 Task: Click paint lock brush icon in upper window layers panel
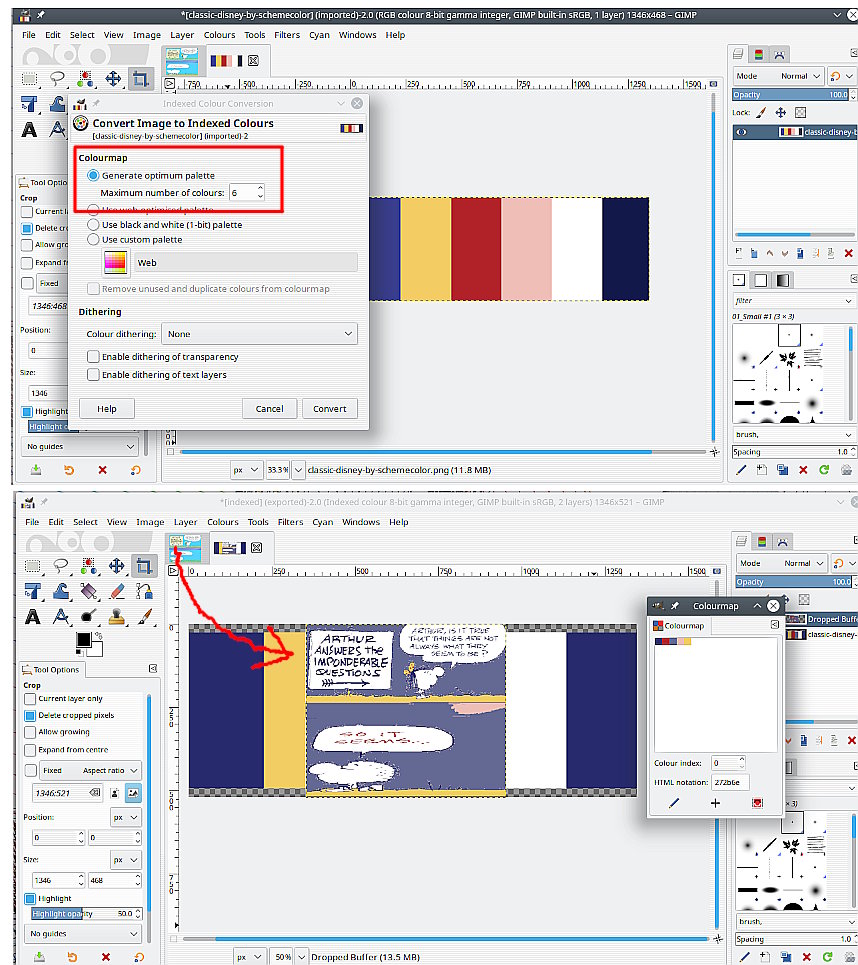[x=761, y=113]
